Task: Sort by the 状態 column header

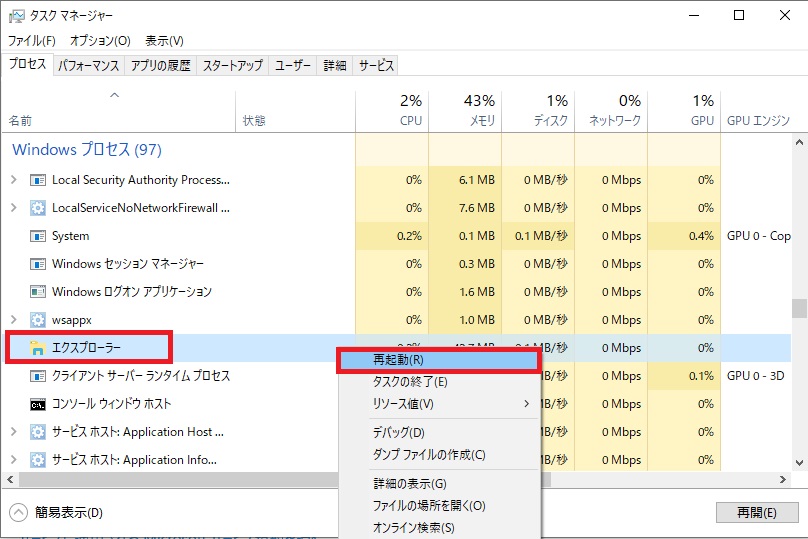Action: tap(295, 111)
